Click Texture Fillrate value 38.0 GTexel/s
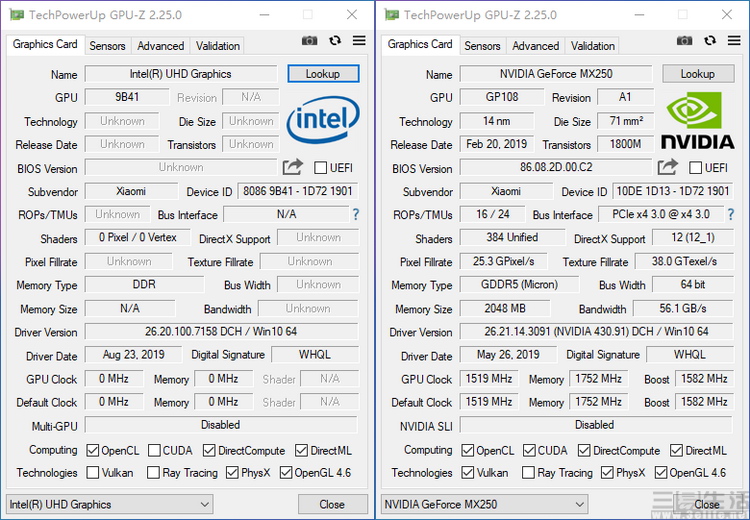This screenshot has height=520, width=750. coord(684,261)
